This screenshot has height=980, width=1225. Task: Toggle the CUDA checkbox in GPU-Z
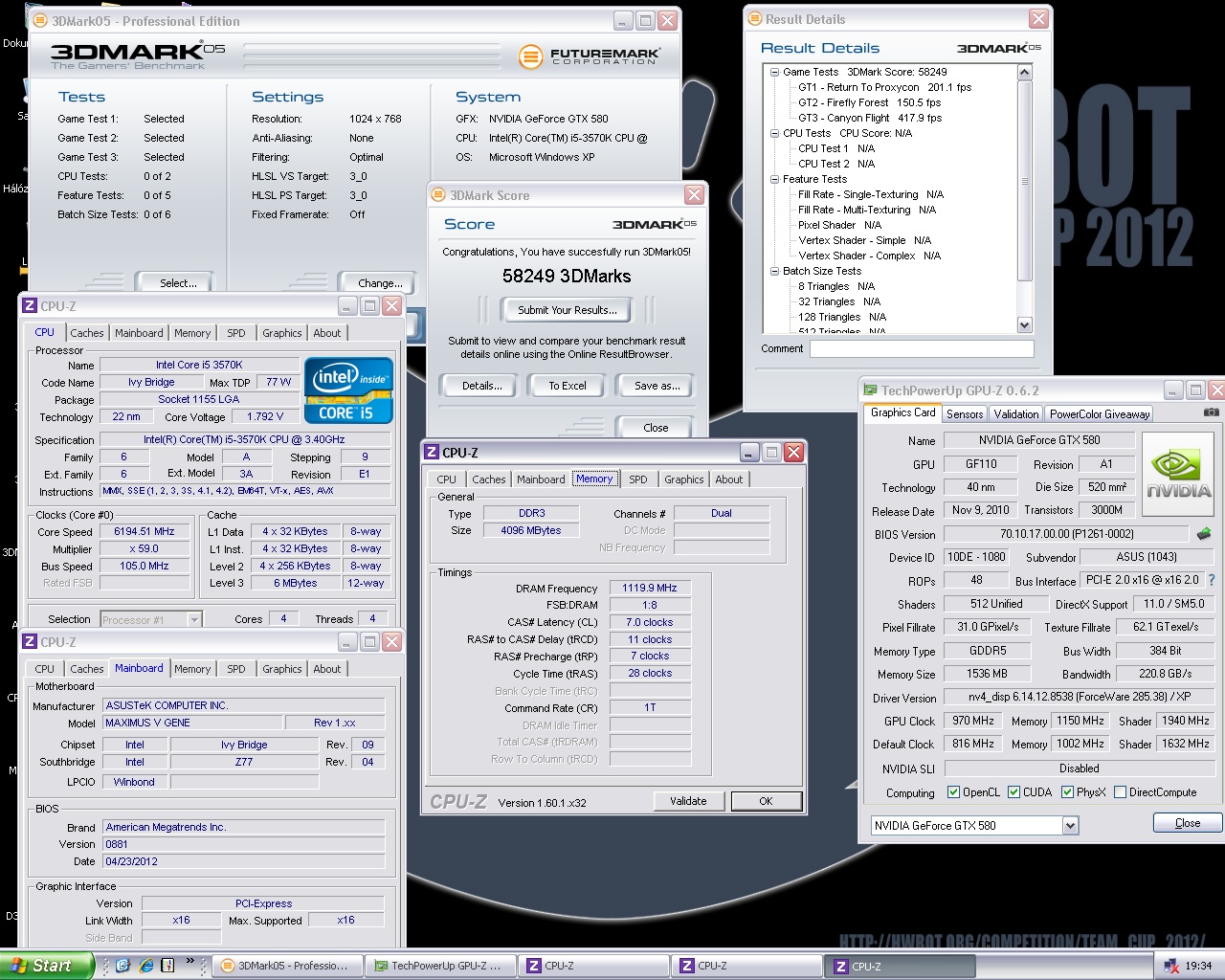tap(1013, 792)
